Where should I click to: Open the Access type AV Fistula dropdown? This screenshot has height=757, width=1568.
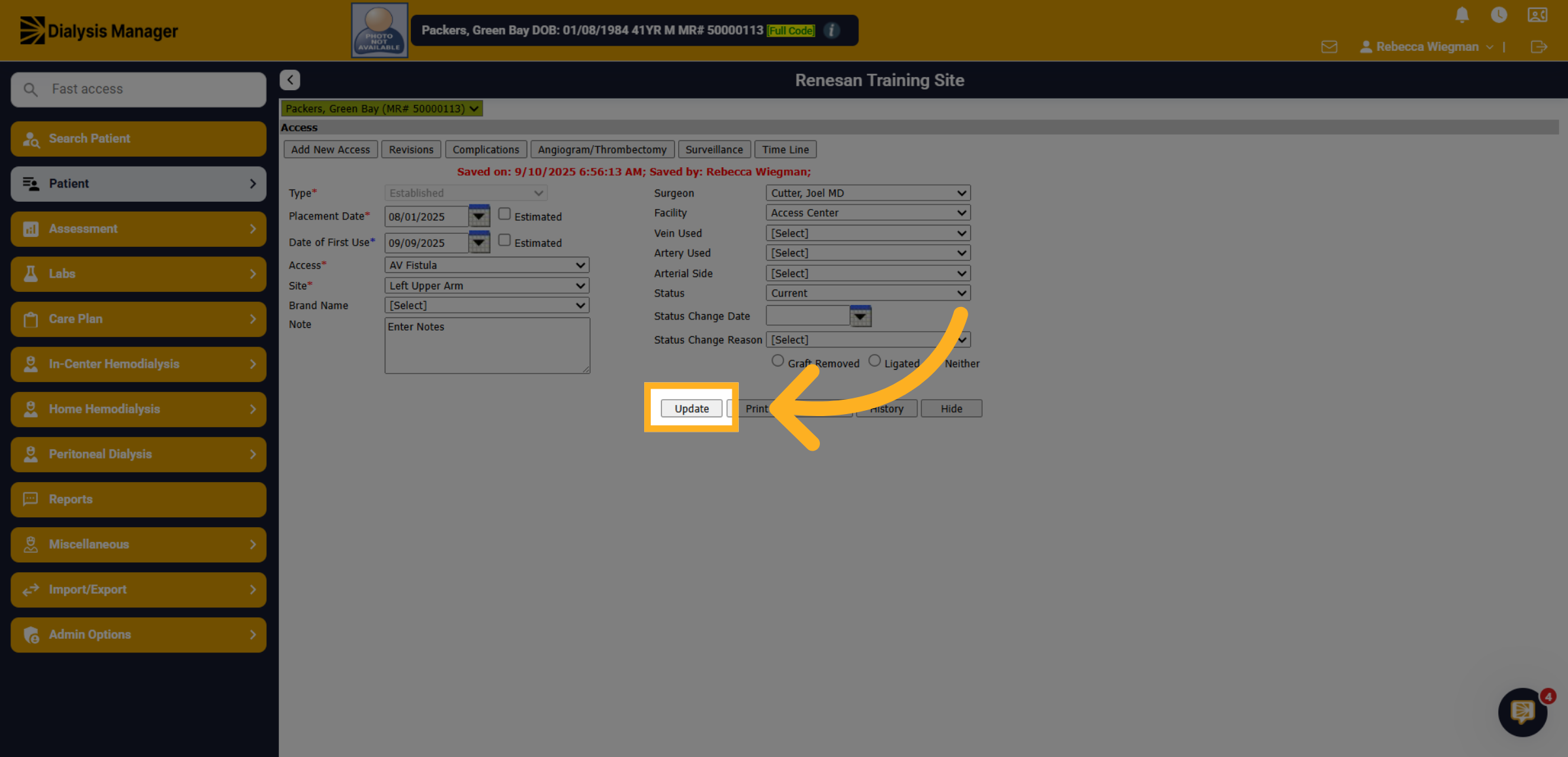(487, 265)
